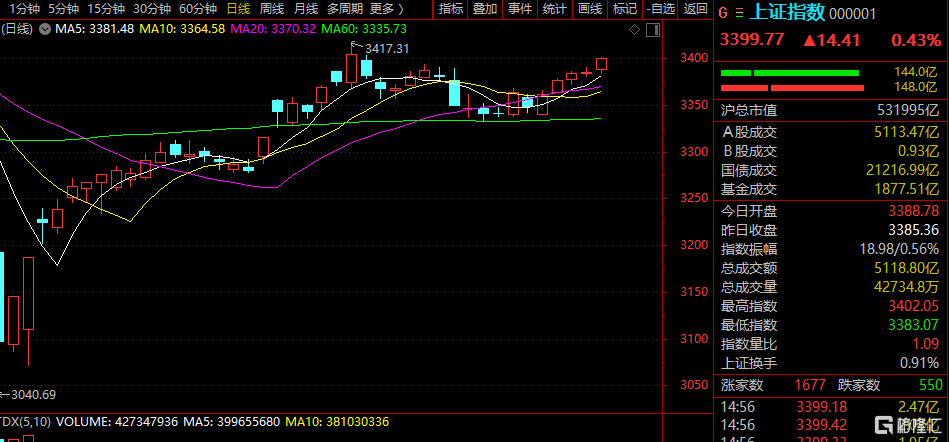Click the 沪总市值 row
The image size is (949, 442).
click(x=831, y=110)
